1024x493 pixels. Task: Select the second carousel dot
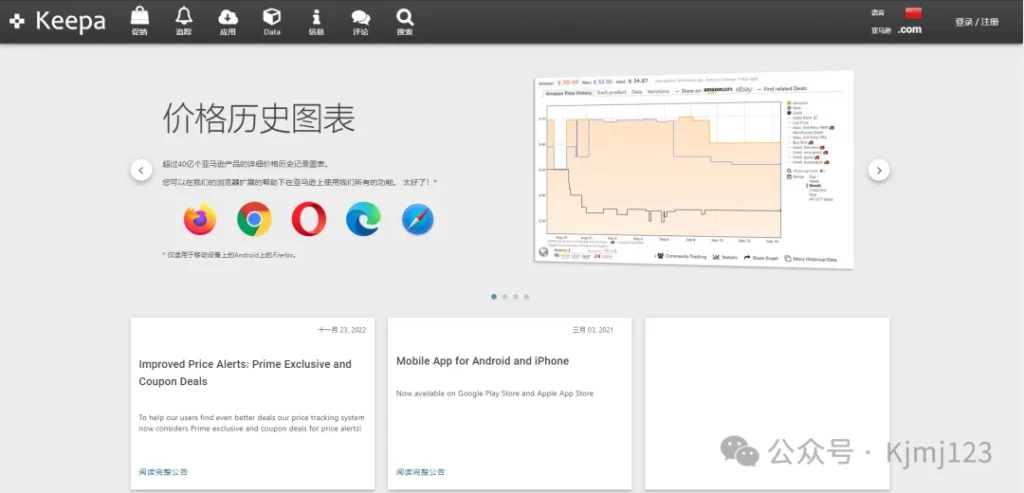pos(504,296)
